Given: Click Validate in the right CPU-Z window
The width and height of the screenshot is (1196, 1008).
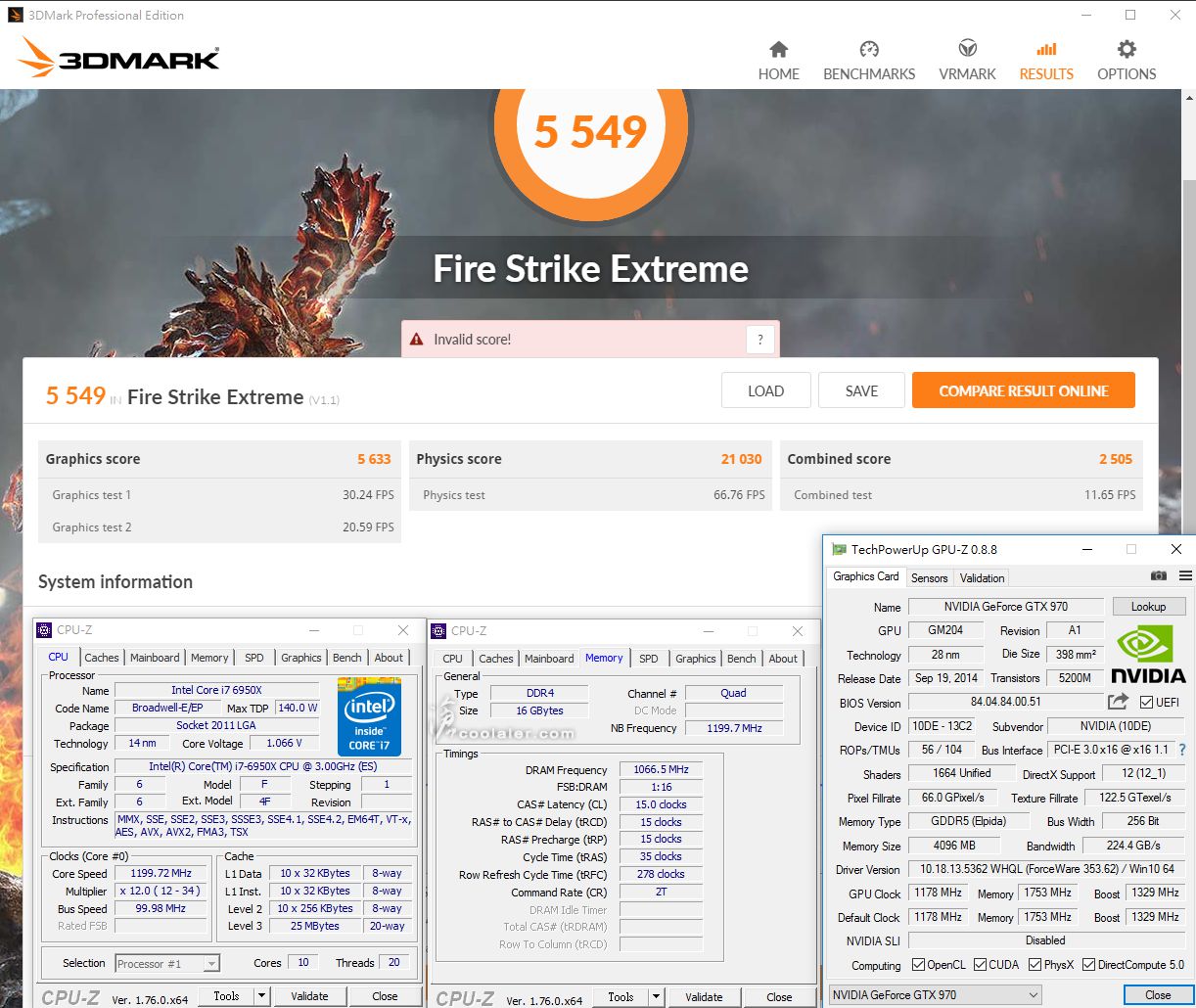Looking at the screenshot, I should [704, 997].
